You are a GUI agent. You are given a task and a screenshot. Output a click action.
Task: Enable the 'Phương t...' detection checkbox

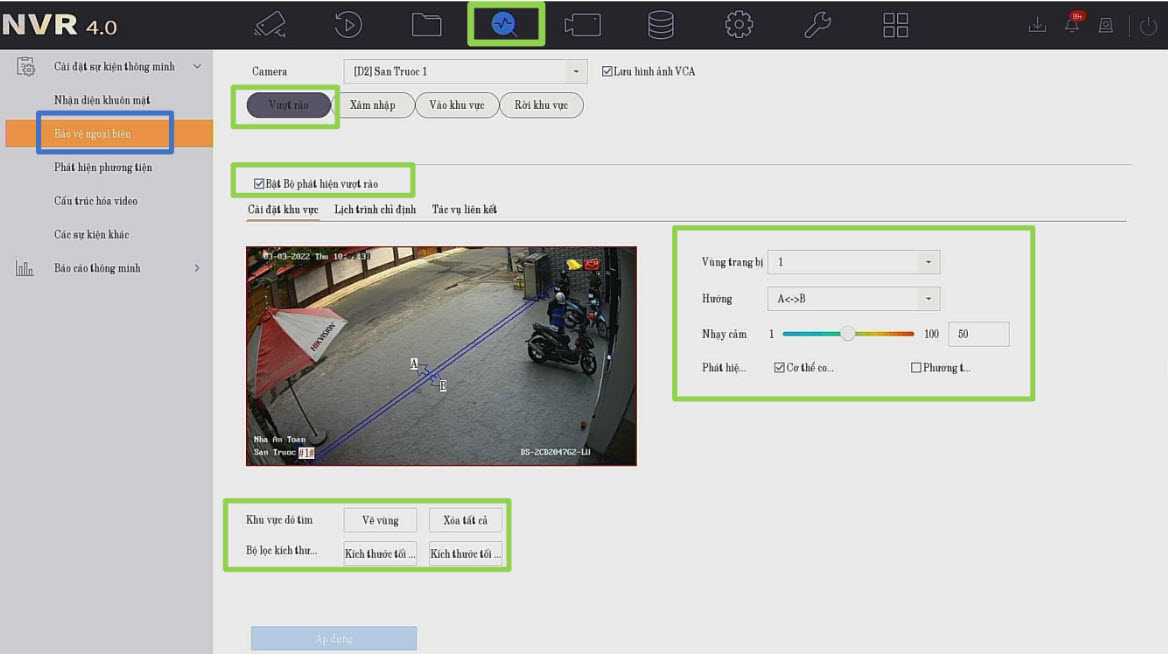tap(916, 368)
